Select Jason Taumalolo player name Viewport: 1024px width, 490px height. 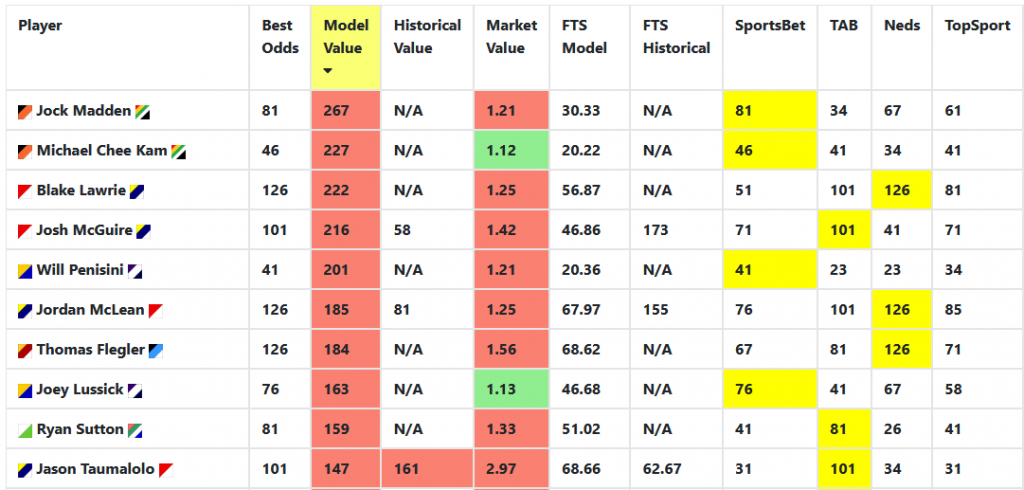click(95, 470)
